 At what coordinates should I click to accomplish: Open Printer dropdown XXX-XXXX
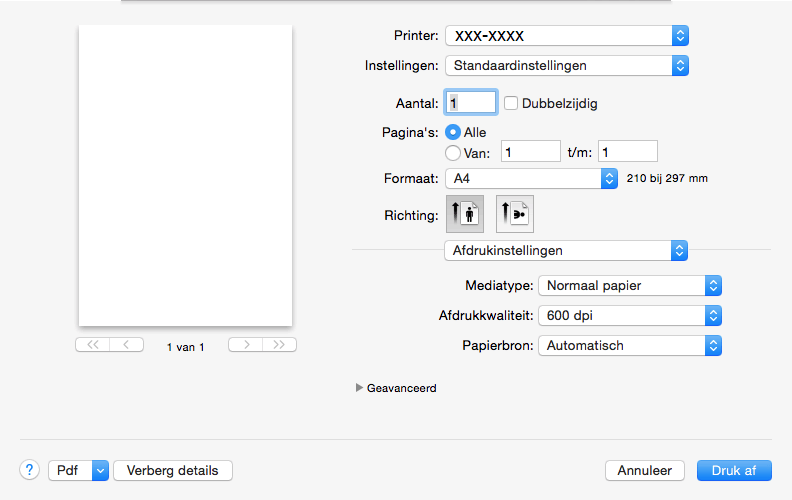click(567, 36)
